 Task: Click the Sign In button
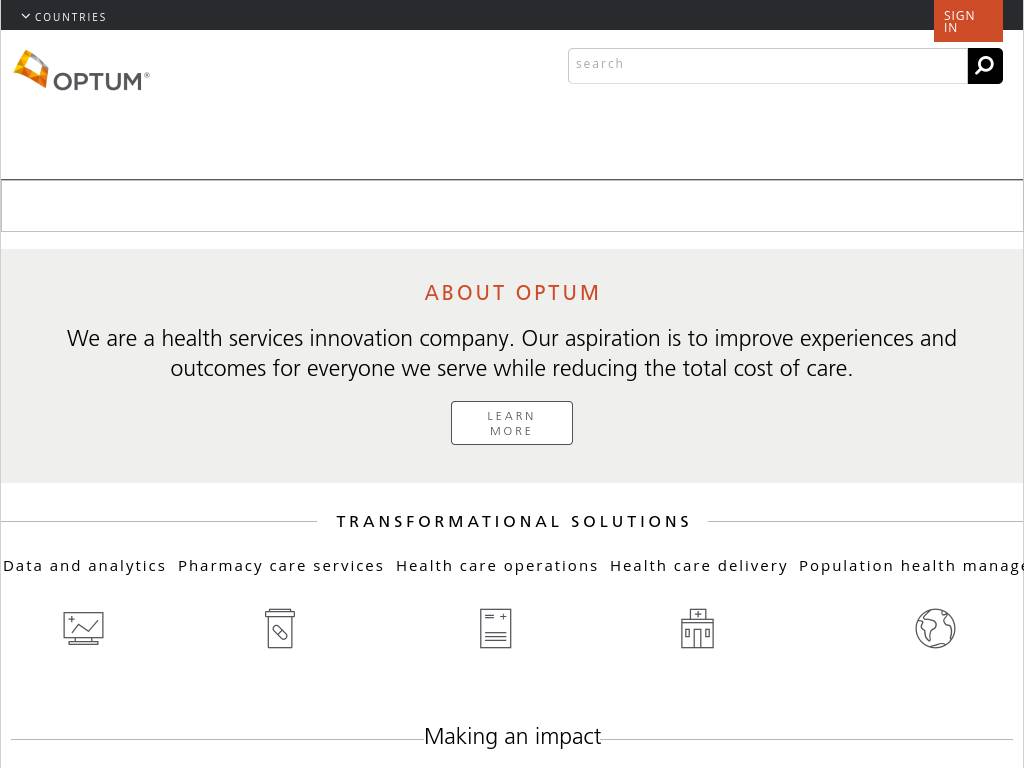pyautogui.click(x=967, y=21)
